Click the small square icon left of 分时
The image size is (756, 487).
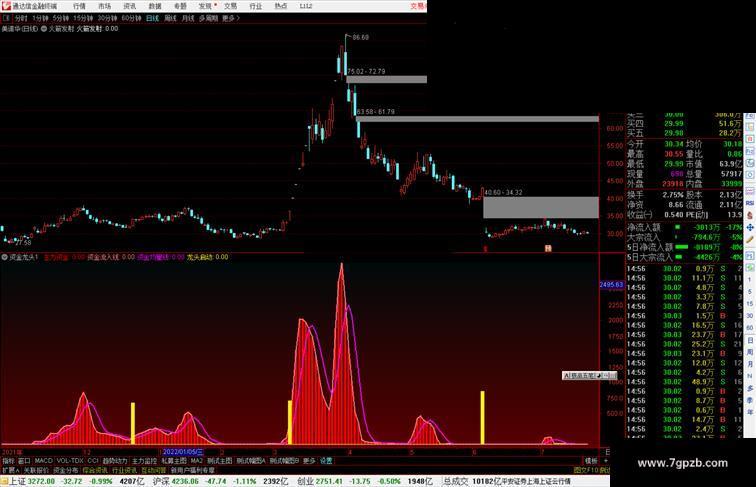(x=6, y=18)
